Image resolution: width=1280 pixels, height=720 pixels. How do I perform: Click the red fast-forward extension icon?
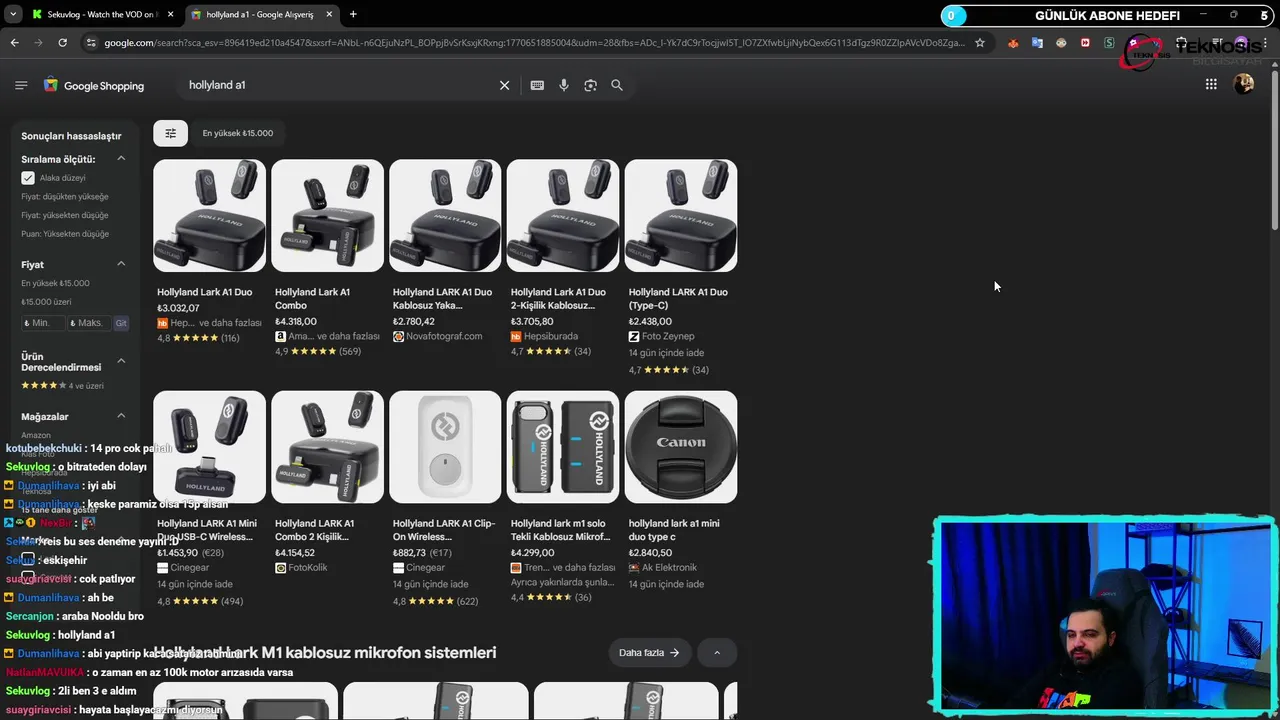[x=1085, y=43]
